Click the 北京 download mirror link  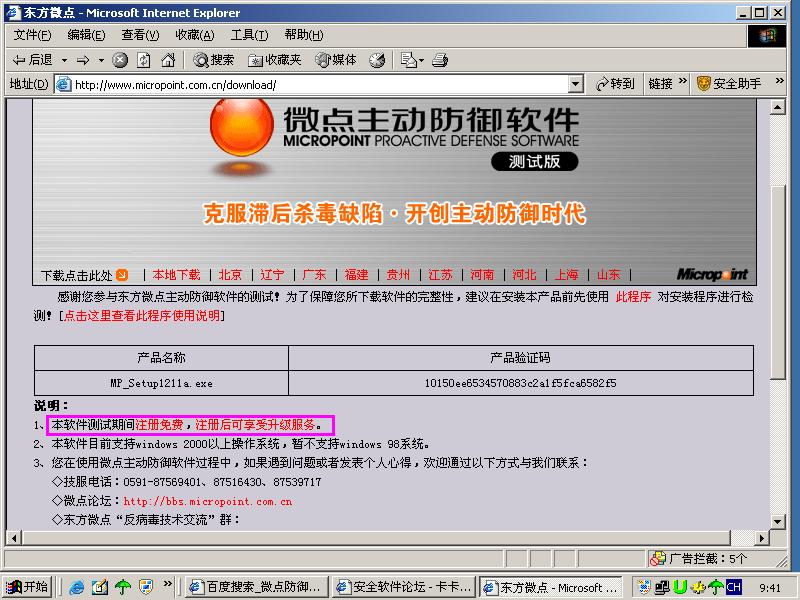pyautogui.click(x=230, y=275)
